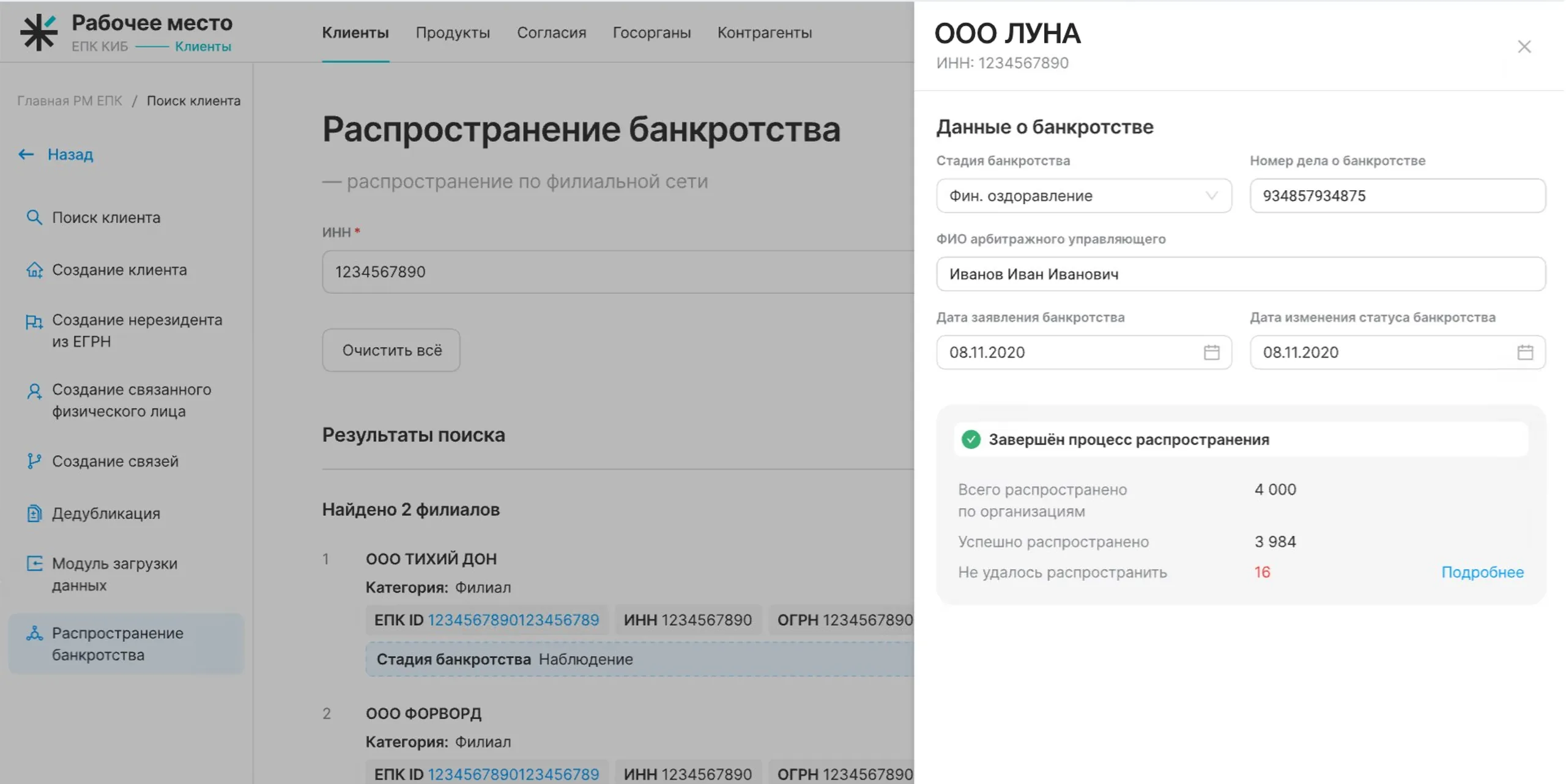This screenshot has height=784, width=1566.
Task: Select Дедубликация in sidebar
Action: pyautogui.click(x=106, y=513)
